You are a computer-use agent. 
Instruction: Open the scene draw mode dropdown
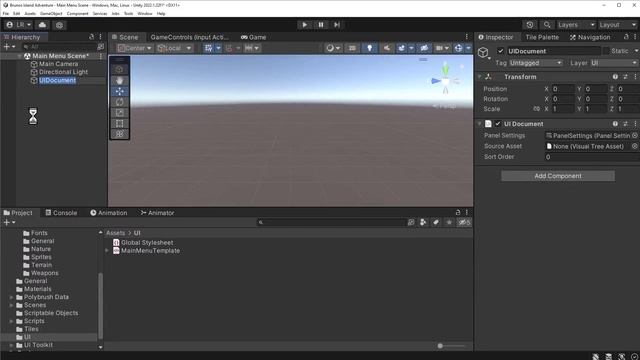pos(333,48)
